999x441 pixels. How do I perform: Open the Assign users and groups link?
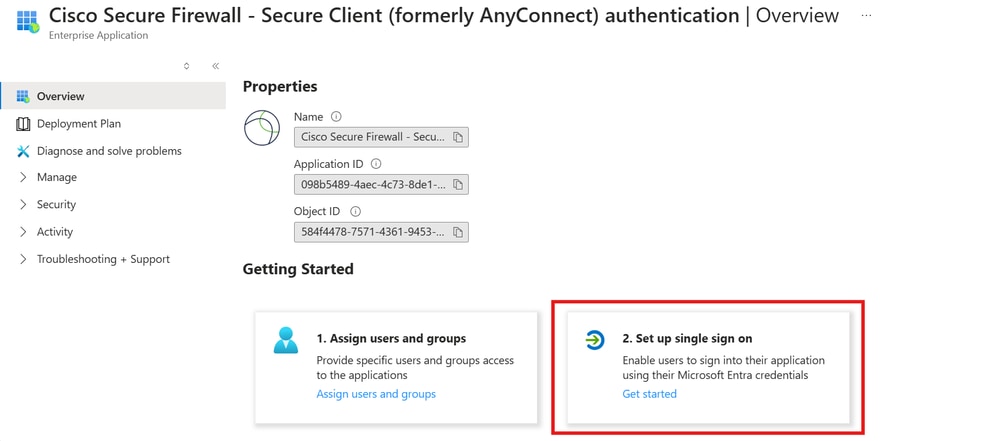pos(376,394)
